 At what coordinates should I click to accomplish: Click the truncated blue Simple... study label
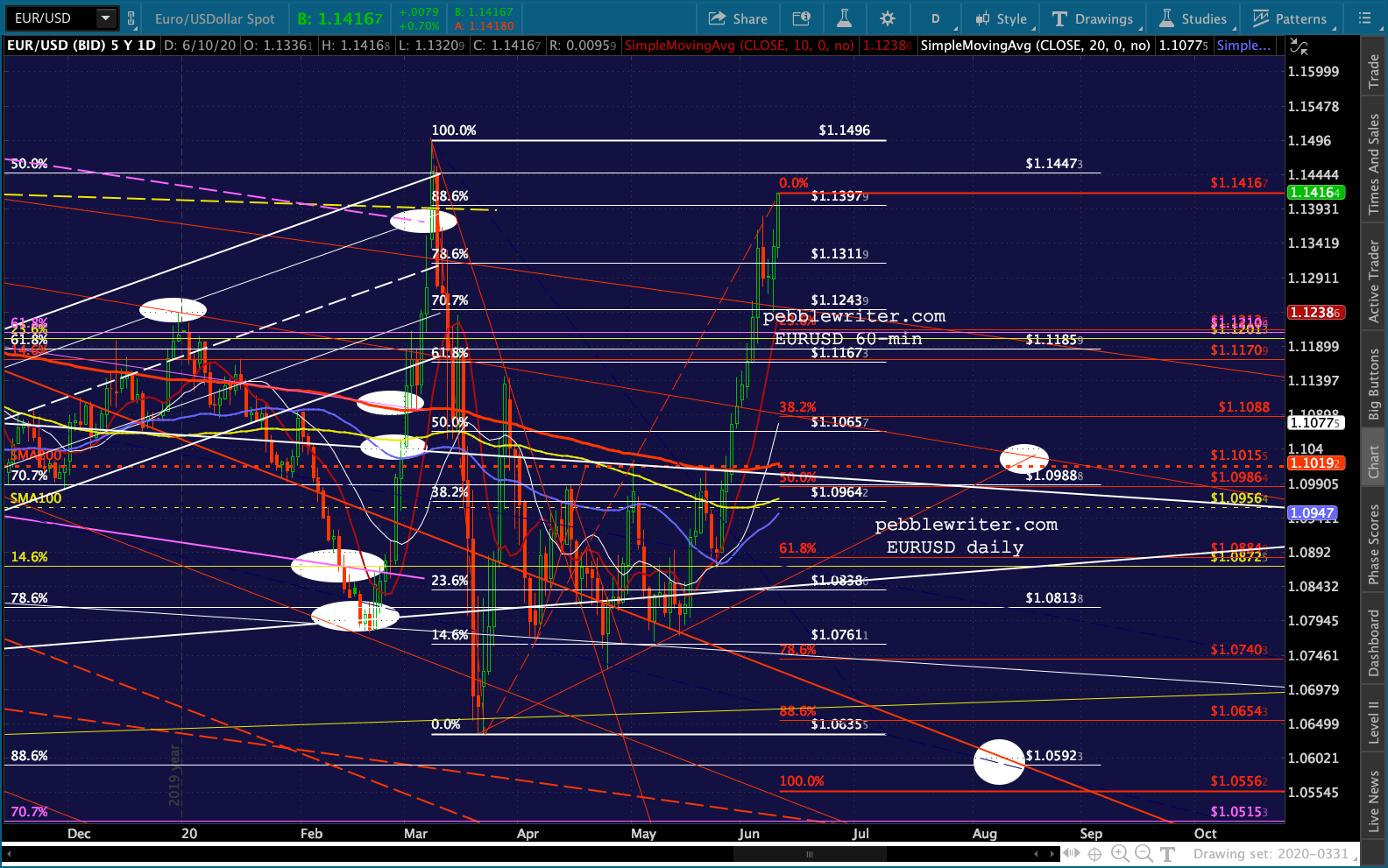(1243, 46)
